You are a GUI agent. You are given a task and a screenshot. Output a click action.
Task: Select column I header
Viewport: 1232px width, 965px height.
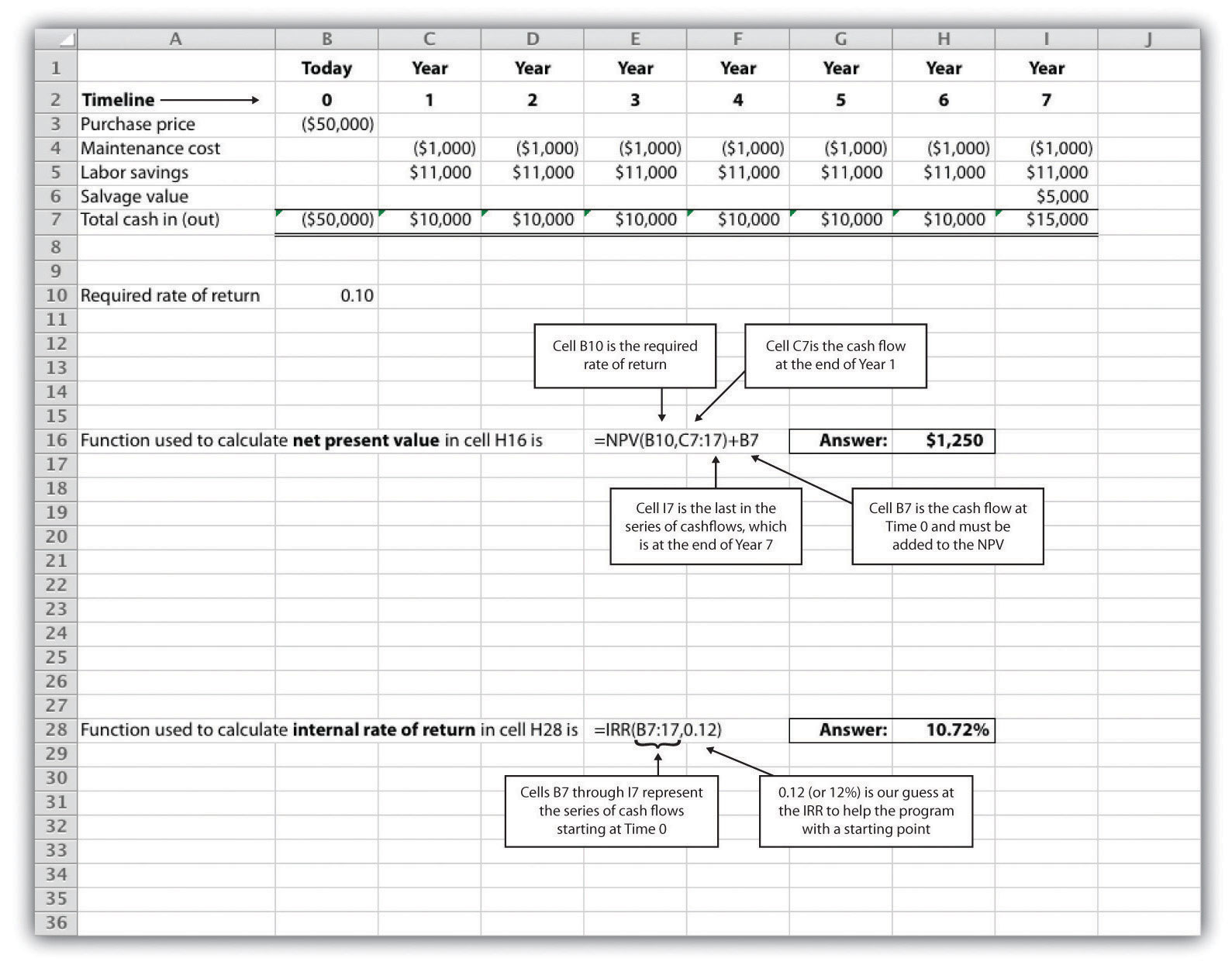(x=1046, y=40)
